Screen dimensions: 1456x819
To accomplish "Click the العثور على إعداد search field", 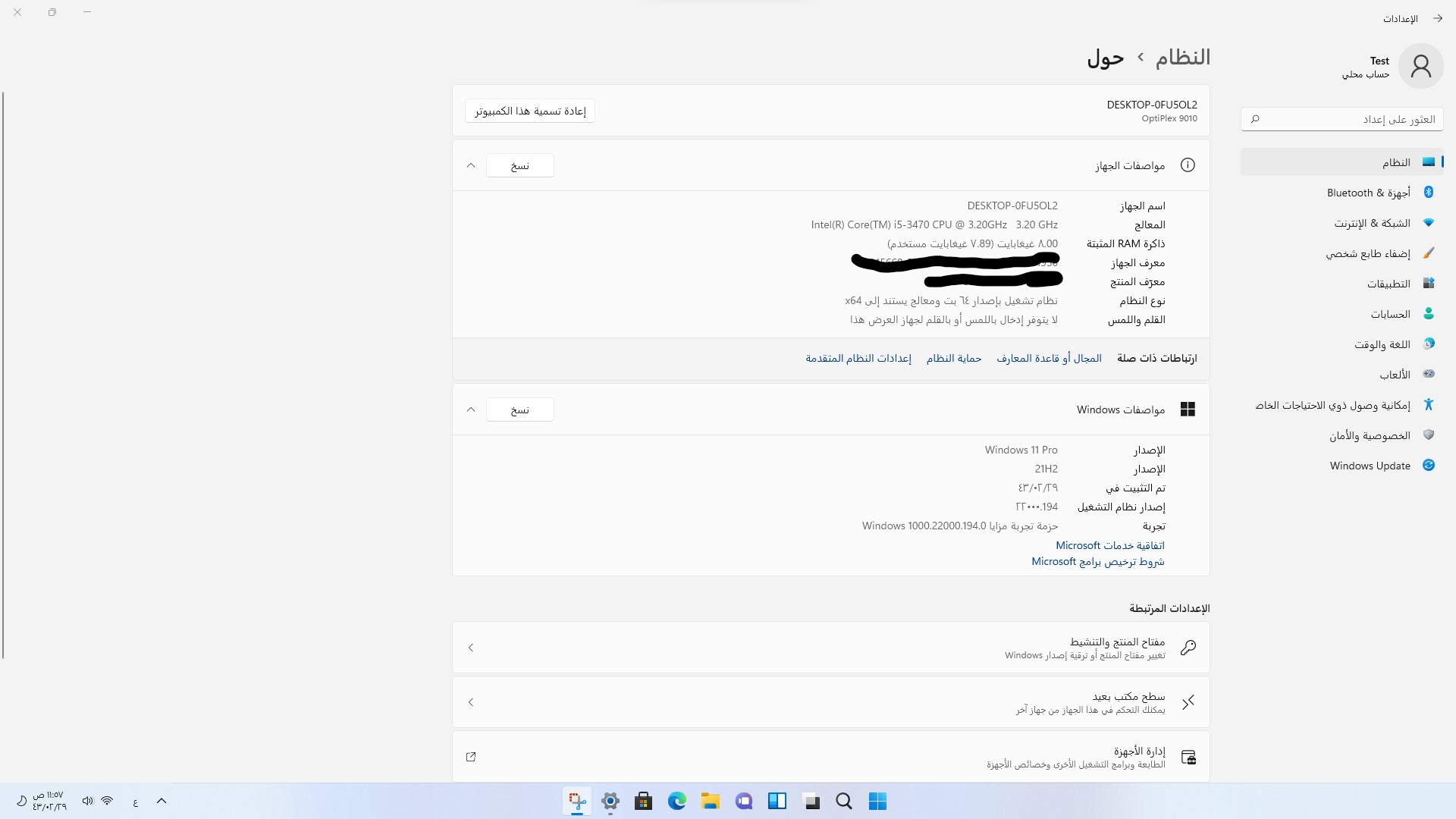I will [x=1342, y=119].
